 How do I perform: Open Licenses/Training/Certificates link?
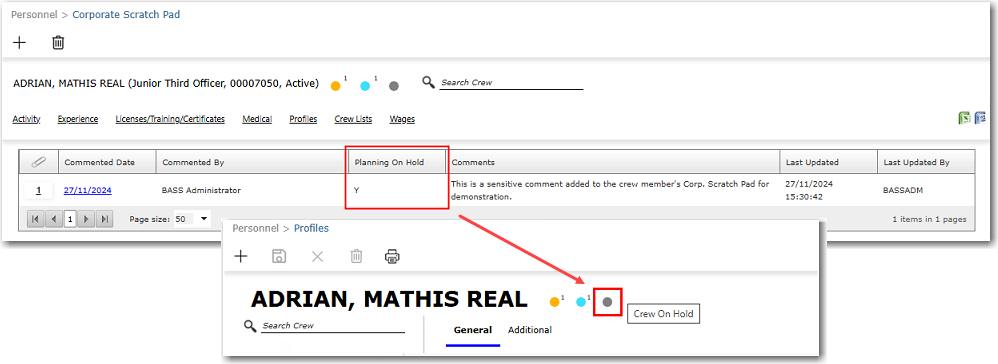(170, 119)
